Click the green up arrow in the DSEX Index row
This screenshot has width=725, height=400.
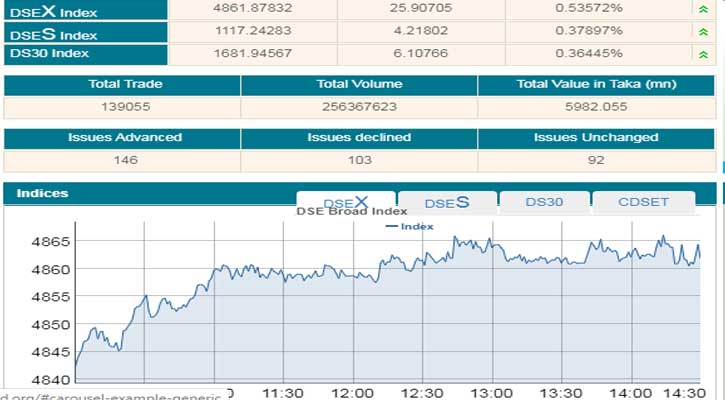tap(705, 9)
